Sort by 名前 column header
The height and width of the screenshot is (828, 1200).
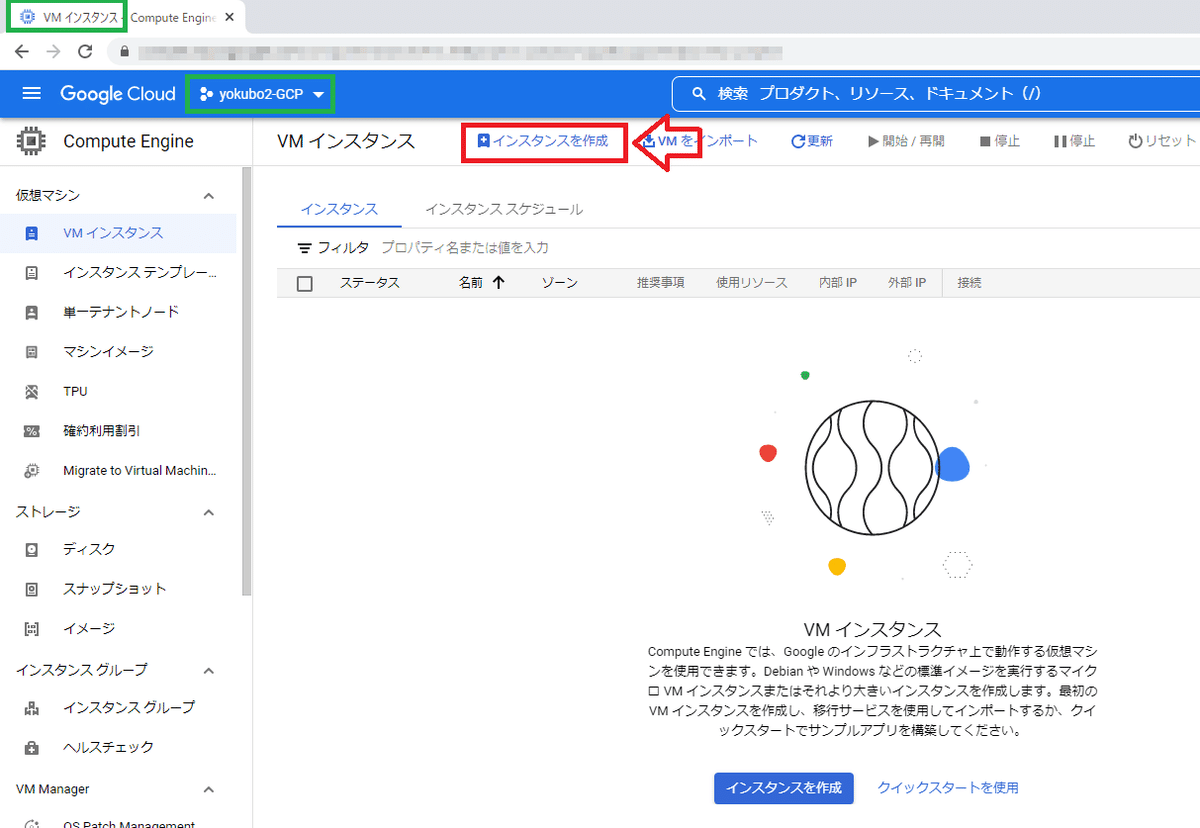(x=470, y=283)
